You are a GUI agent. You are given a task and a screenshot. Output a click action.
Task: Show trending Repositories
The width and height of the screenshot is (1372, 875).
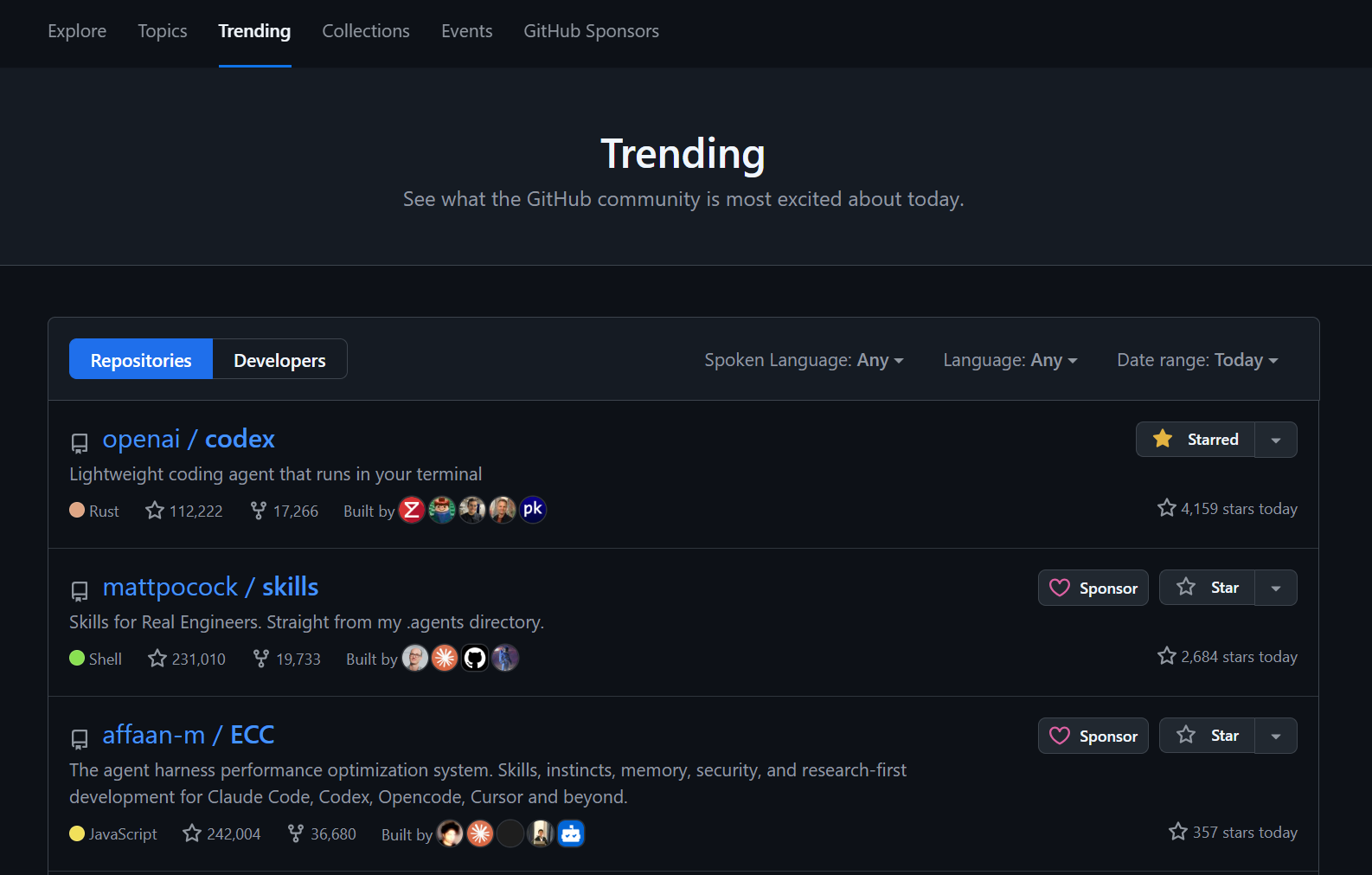(141, 359)
